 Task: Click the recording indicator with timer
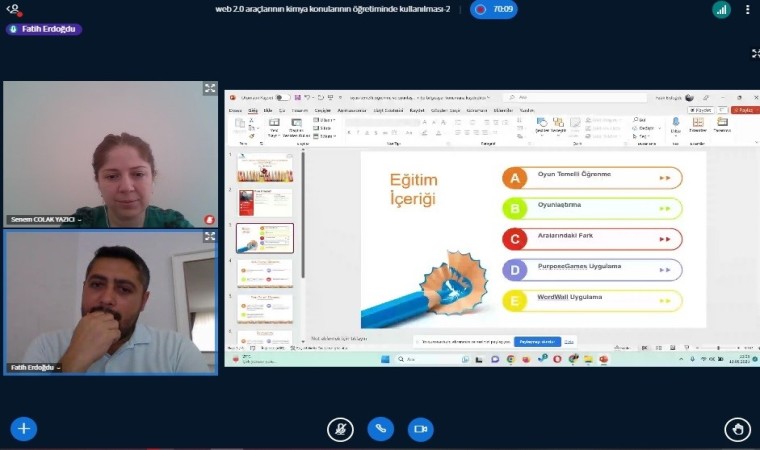coord(493,9)
